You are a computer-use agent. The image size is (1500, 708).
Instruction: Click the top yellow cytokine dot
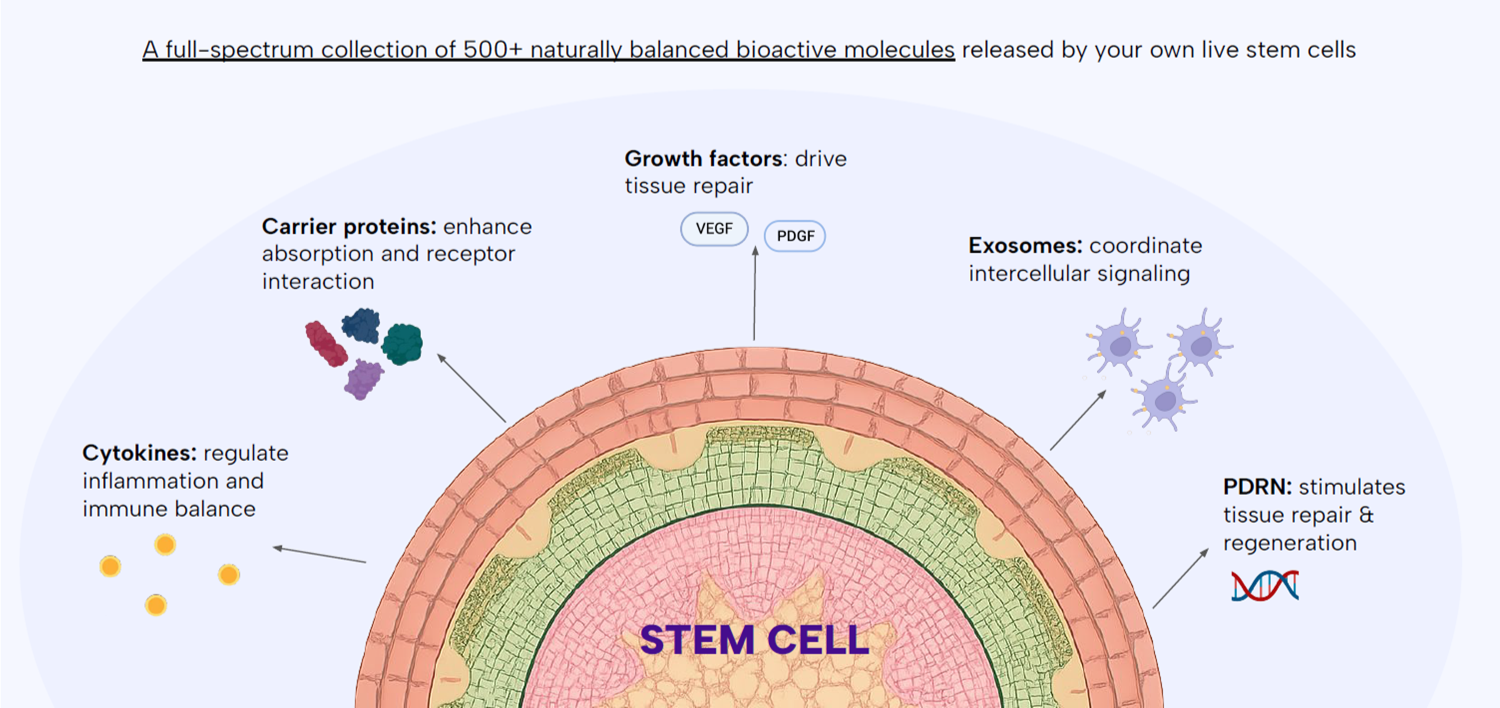(x=165, y=544)
